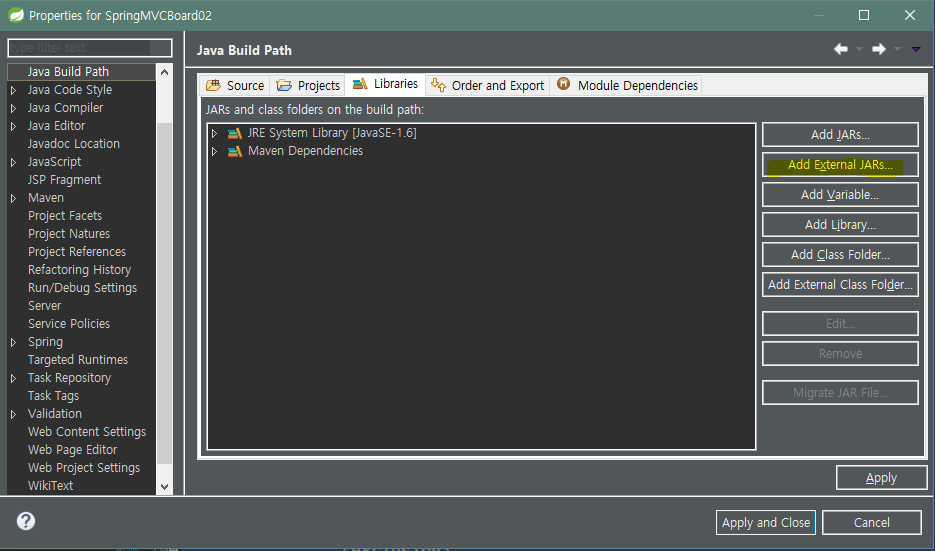The height and width of the screenshot is (551, 935).
Task: Click sidebar scrollbar down arrow
Action: tap(165, 487)
